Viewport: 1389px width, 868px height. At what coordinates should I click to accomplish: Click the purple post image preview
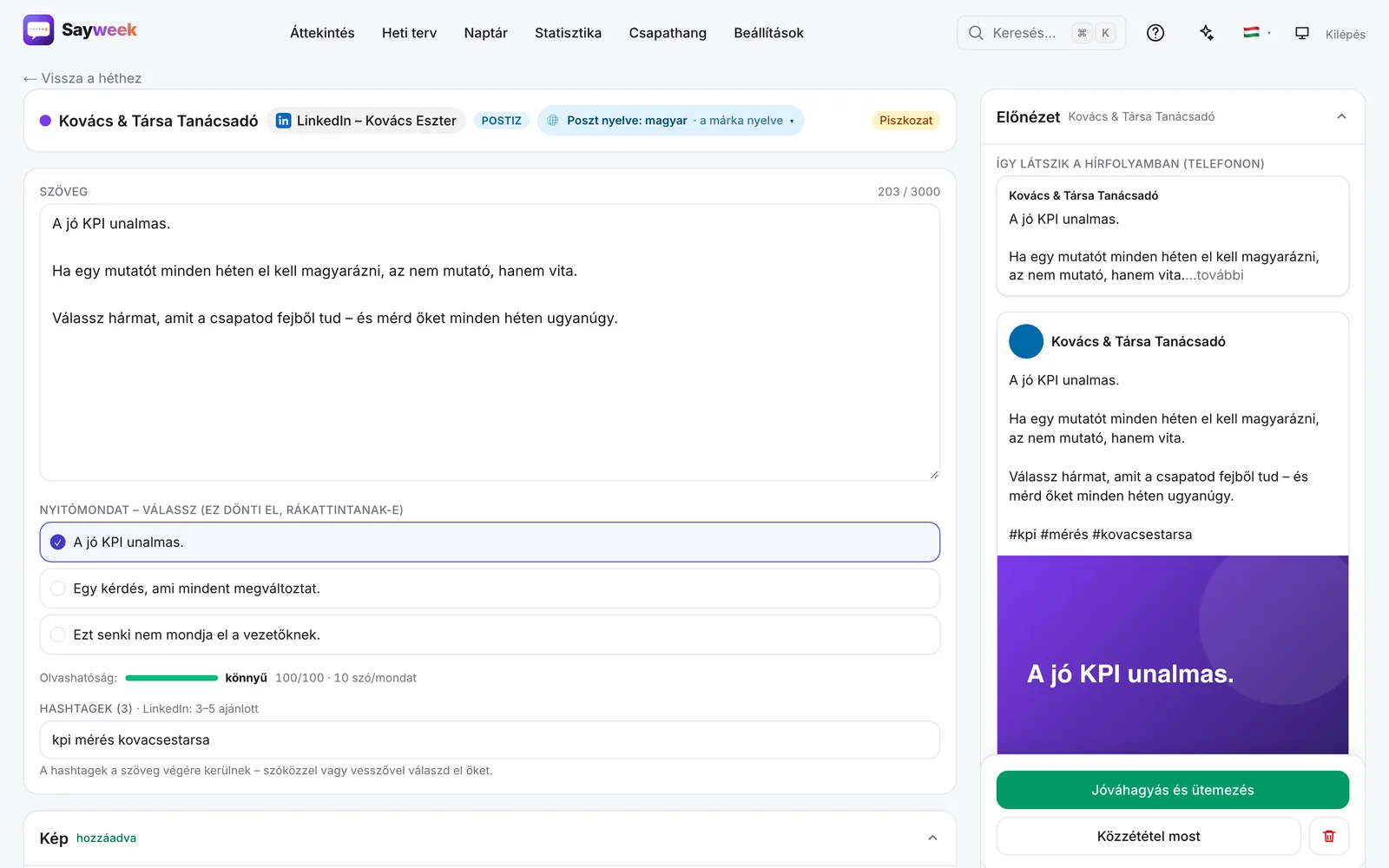pyautogui.click(x=1173, y=654)
